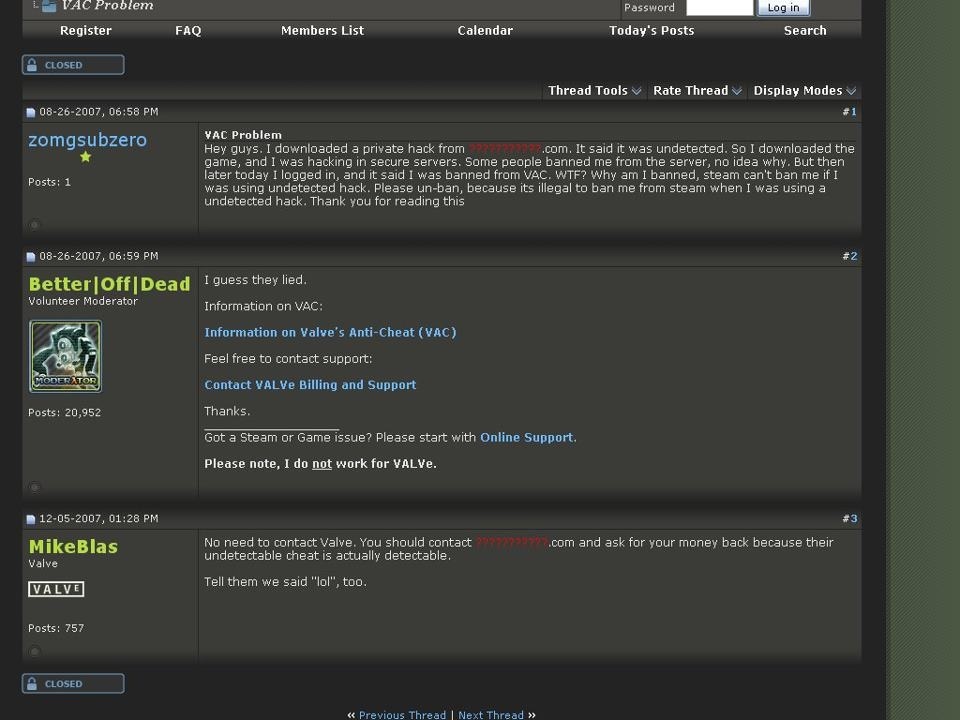This screenshot has width=960, height=720.
Task: Click the post icon beside 08-26-2007, 06:59 PM
Action: [x=31, y=257]
